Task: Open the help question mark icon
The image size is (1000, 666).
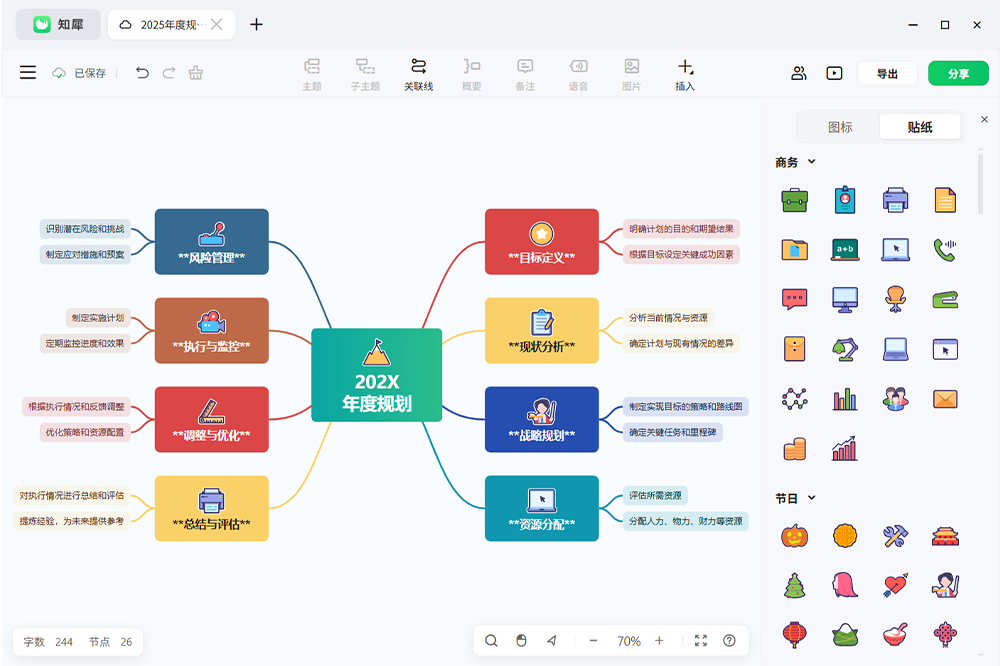Action: tap(729, 641)
